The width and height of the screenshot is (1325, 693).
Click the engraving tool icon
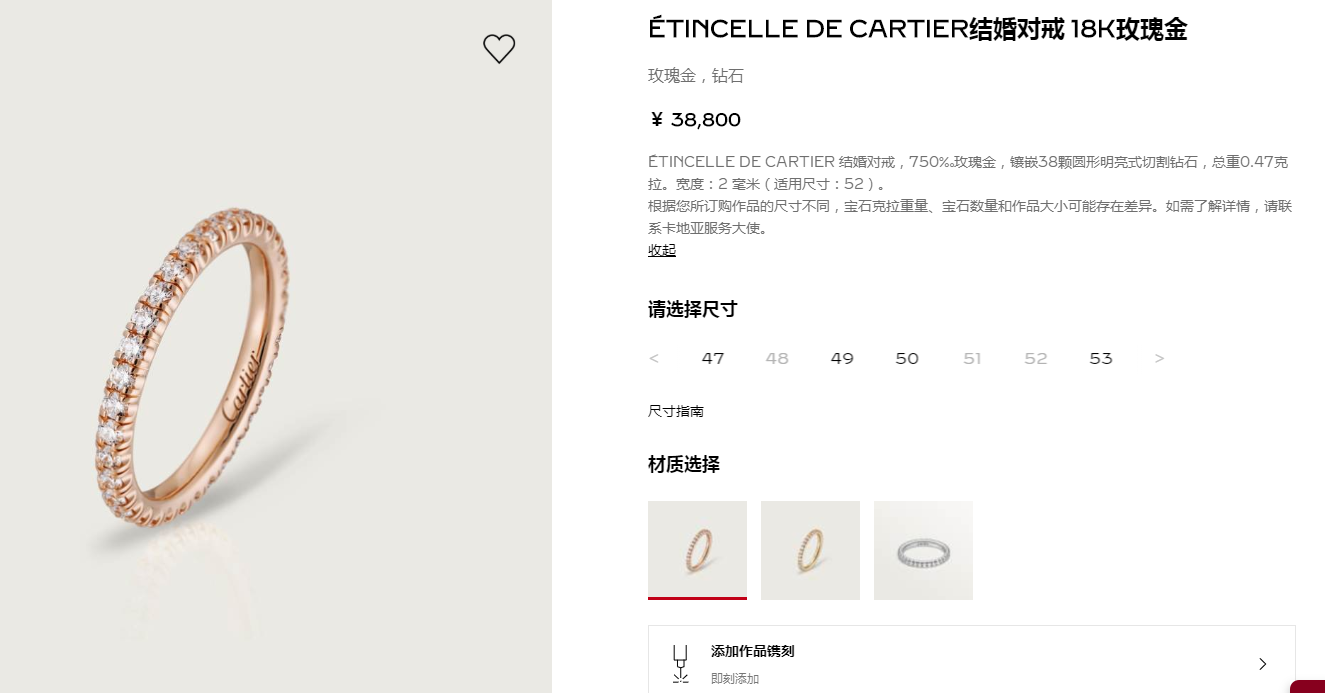(x=681, y=663)
